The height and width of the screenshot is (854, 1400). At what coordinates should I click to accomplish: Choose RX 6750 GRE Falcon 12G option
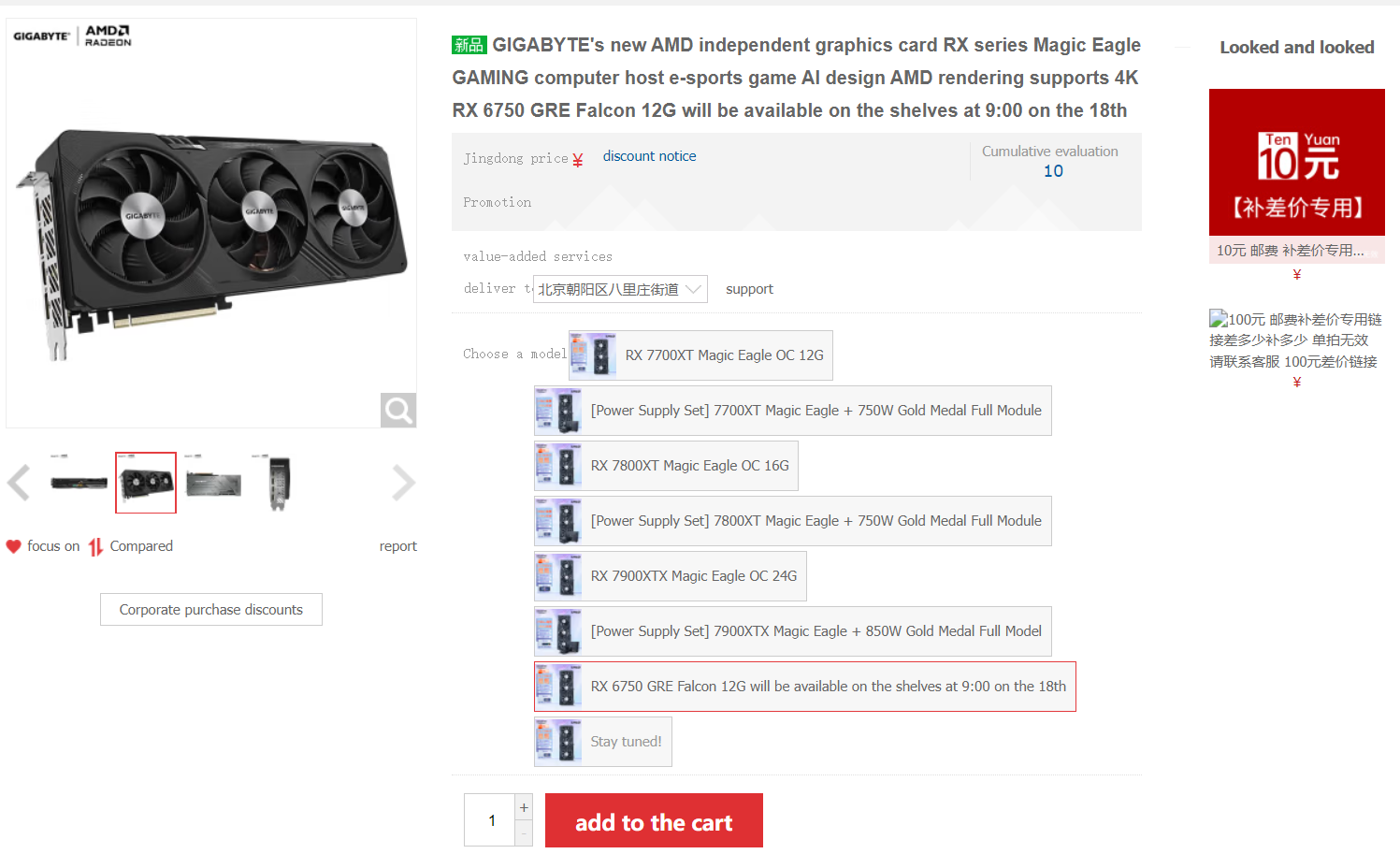pos(805,687)
